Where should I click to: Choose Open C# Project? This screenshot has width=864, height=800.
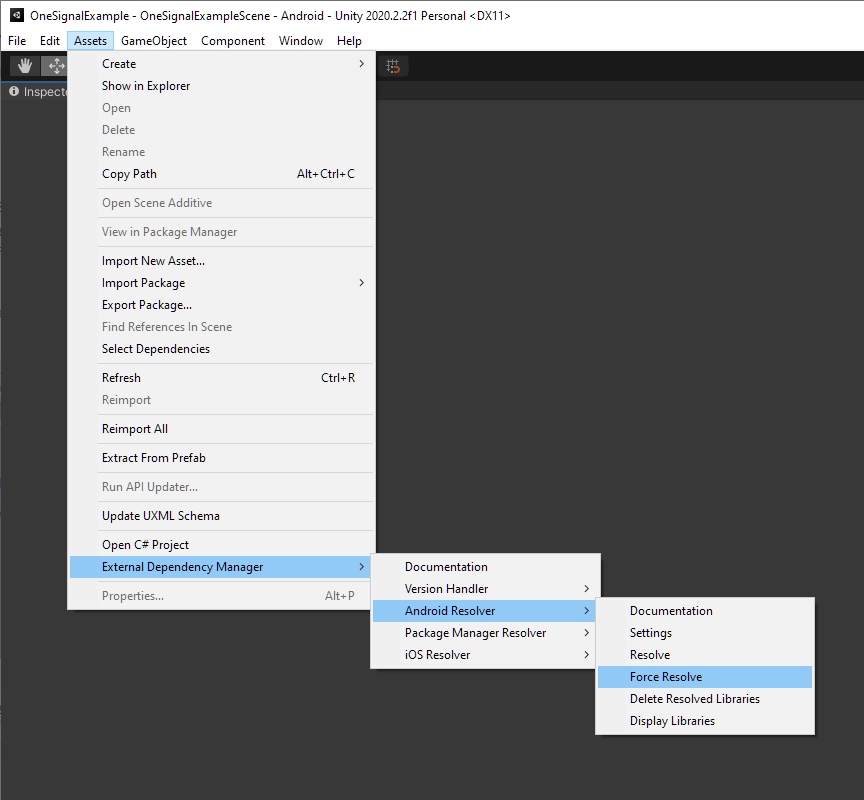[222, 545]
